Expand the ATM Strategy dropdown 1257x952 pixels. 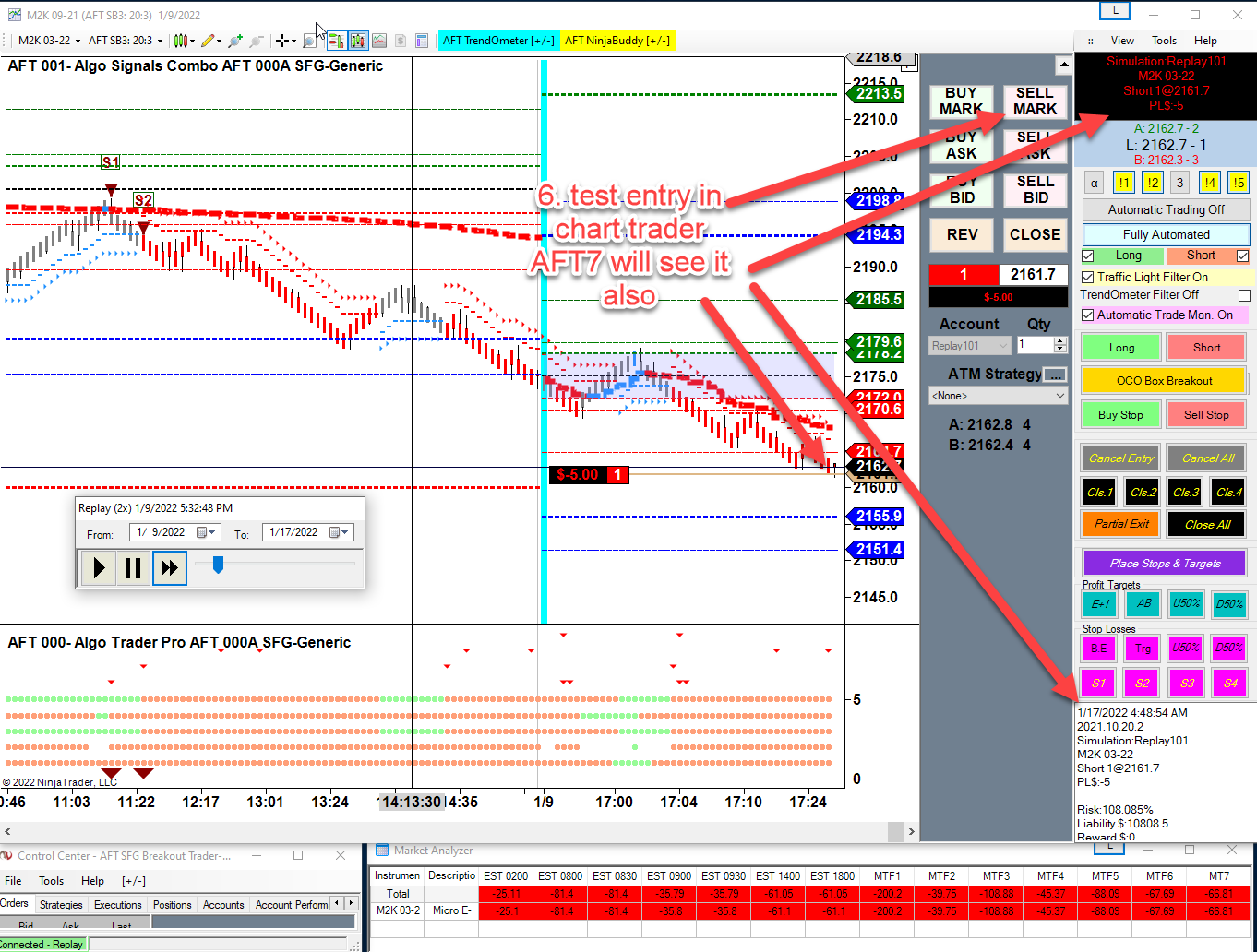1059,395
